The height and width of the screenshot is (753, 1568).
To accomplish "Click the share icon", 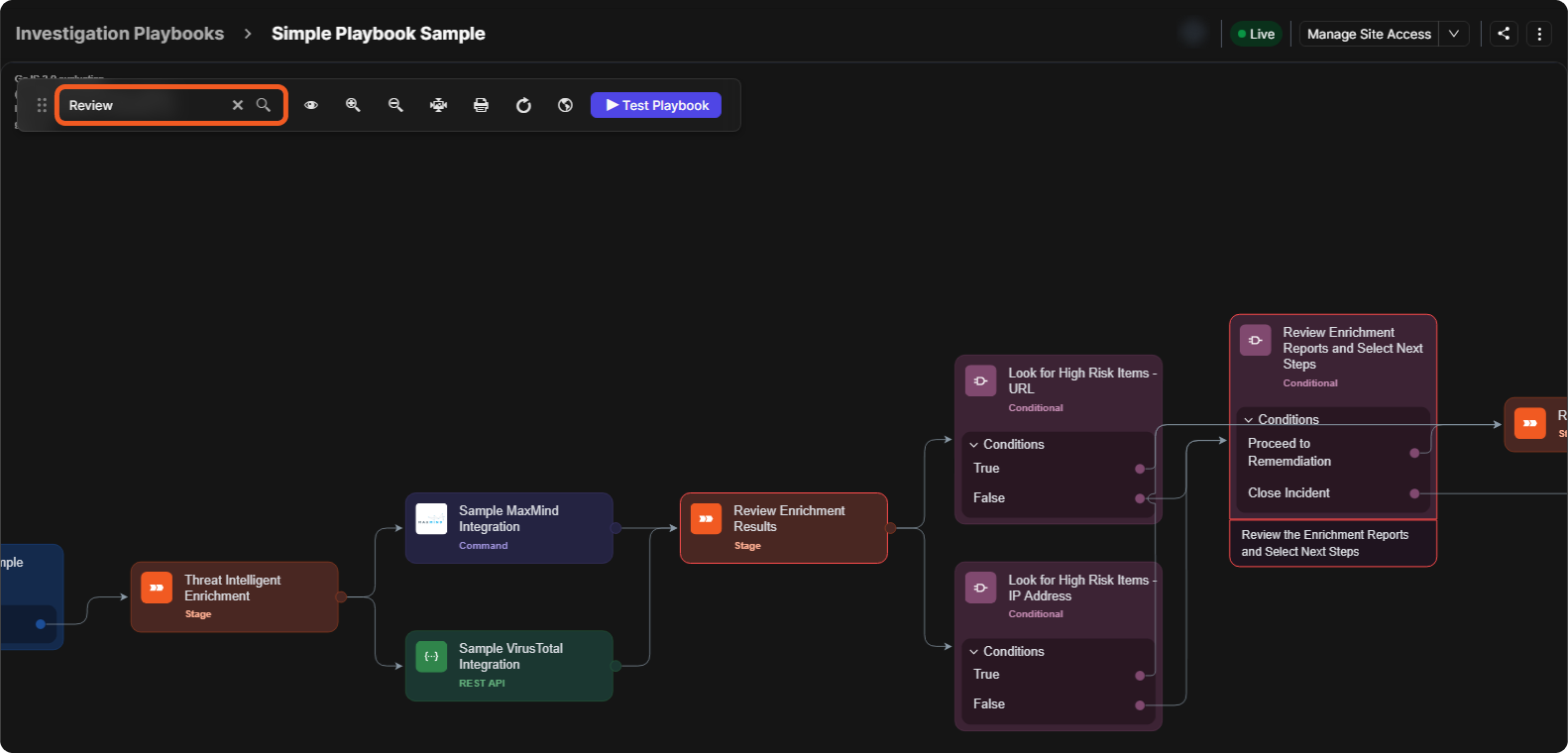I will [1504, 34].
